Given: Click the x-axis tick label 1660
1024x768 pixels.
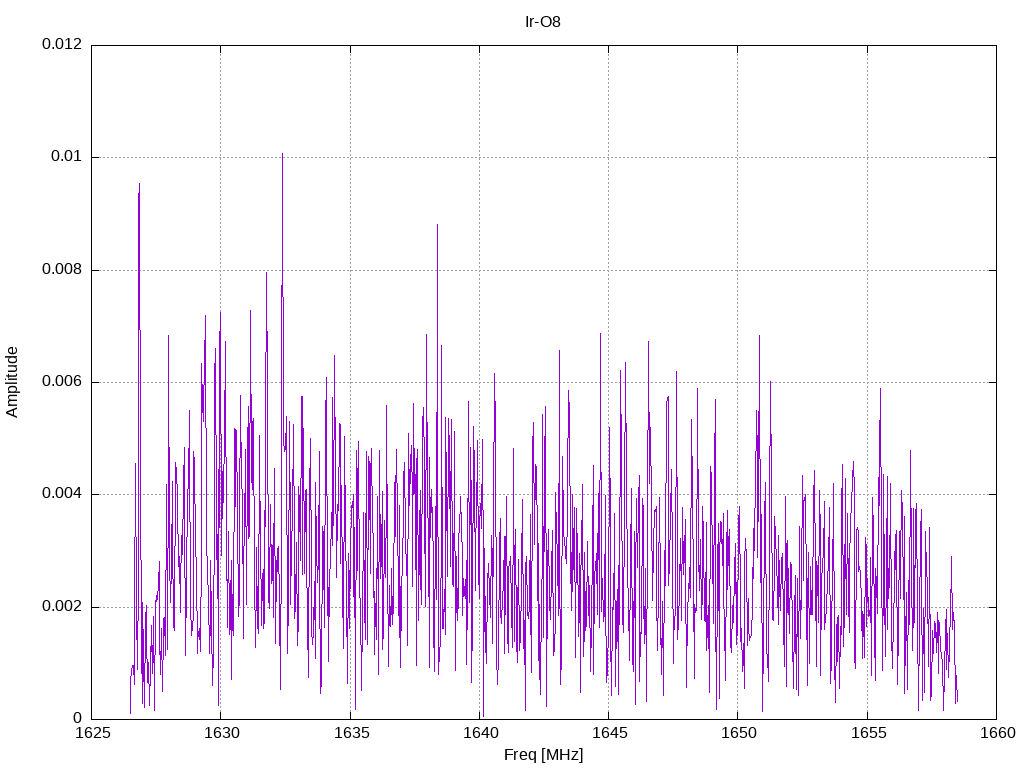Looking at the screenshot, I should 997,733.
